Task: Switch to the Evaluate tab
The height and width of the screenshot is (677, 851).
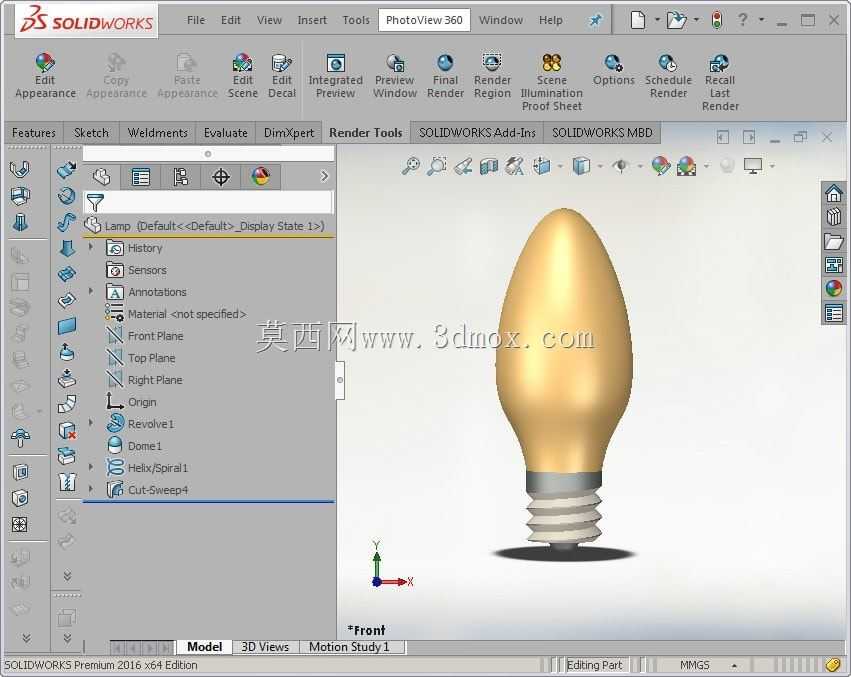Action: [225, 132]
